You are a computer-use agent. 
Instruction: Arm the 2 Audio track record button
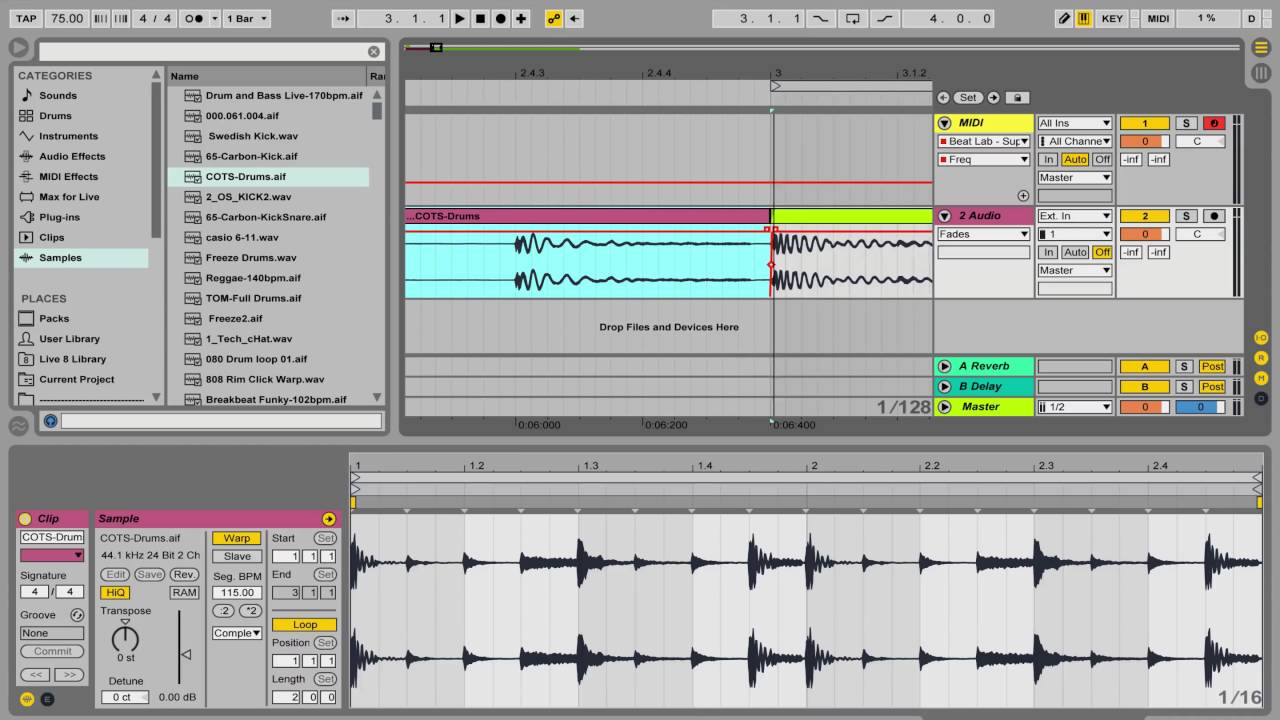(x=1215, y=216)
